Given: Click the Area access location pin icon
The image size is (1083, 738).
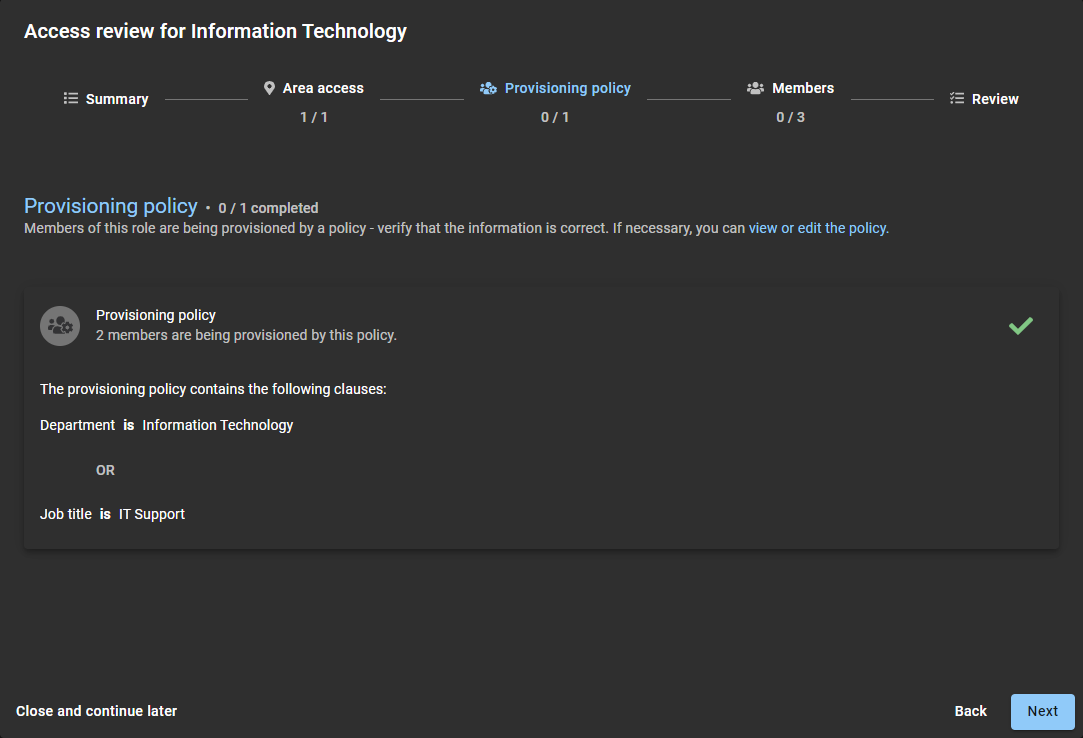Looking at the screenshot, I should tap(269, 88).
